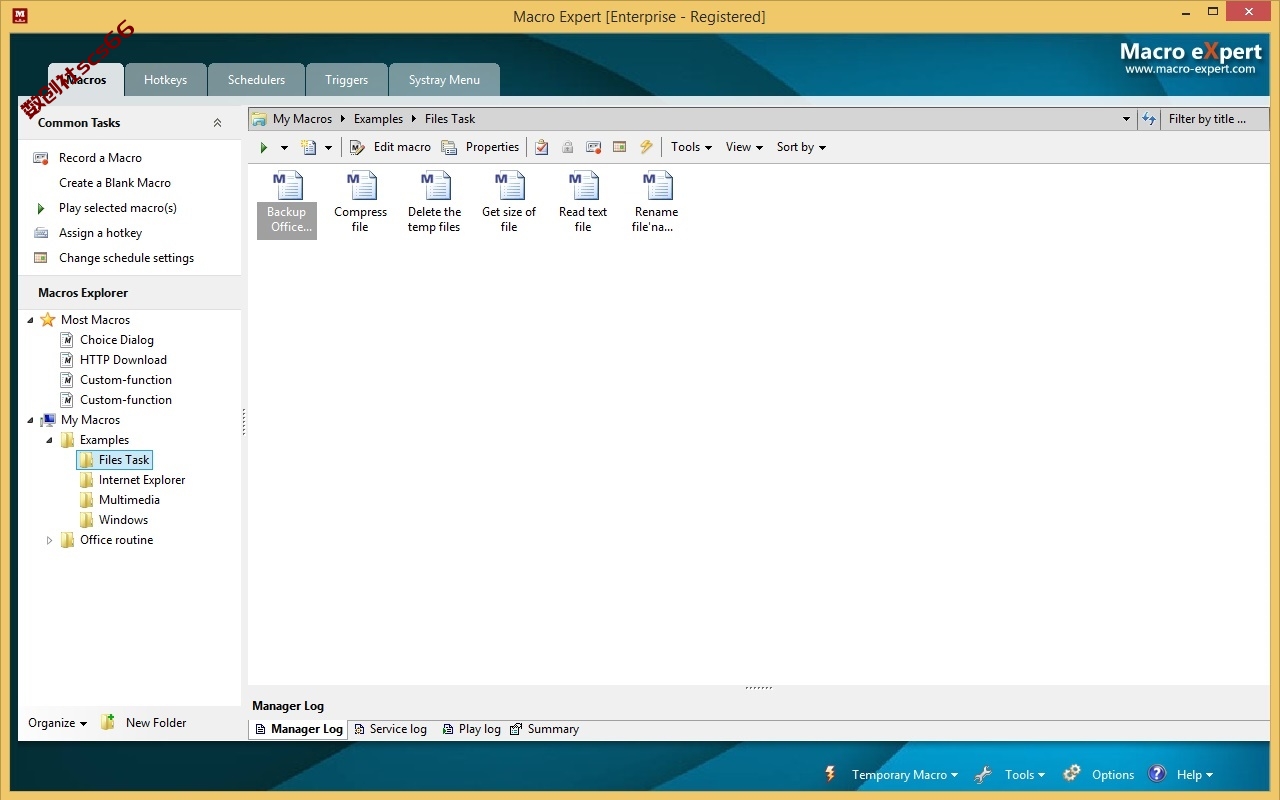Open Options with the gear icon
Image resolution: width=1280 pixels, height=800 pixels.
click(x=1098, y=774)
